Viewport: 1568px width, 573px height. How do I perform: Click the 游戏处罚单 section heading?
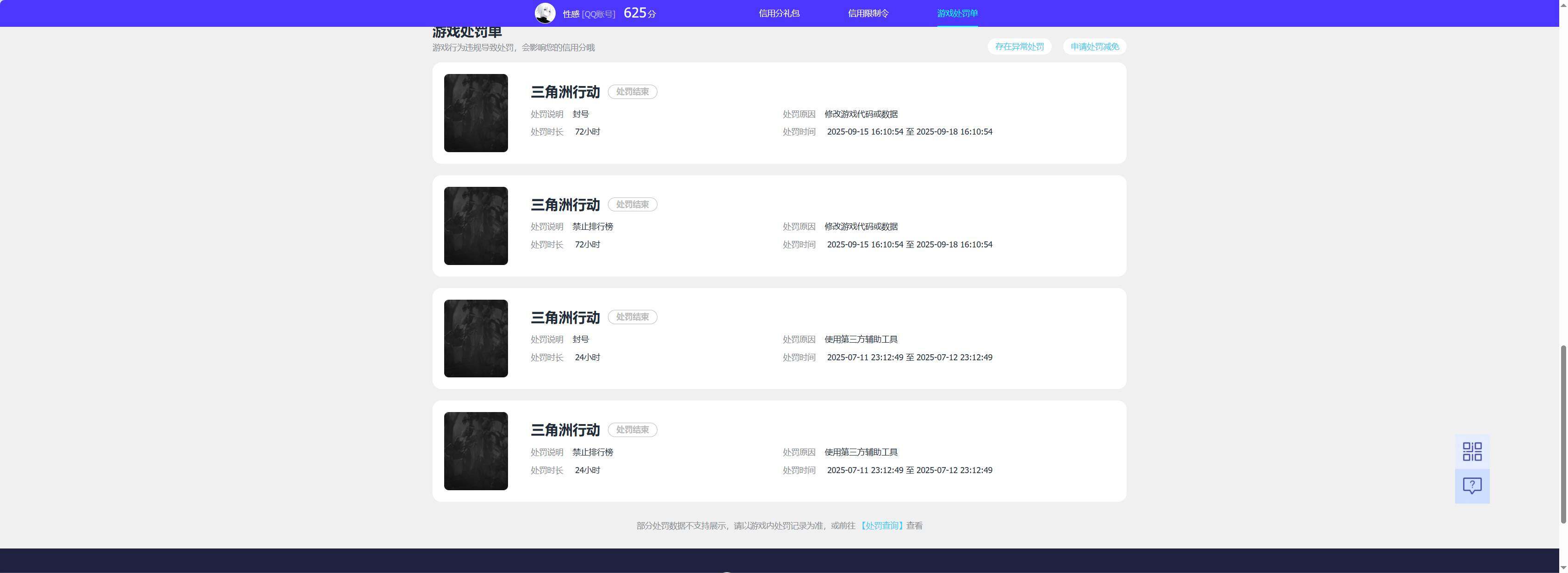467,32
